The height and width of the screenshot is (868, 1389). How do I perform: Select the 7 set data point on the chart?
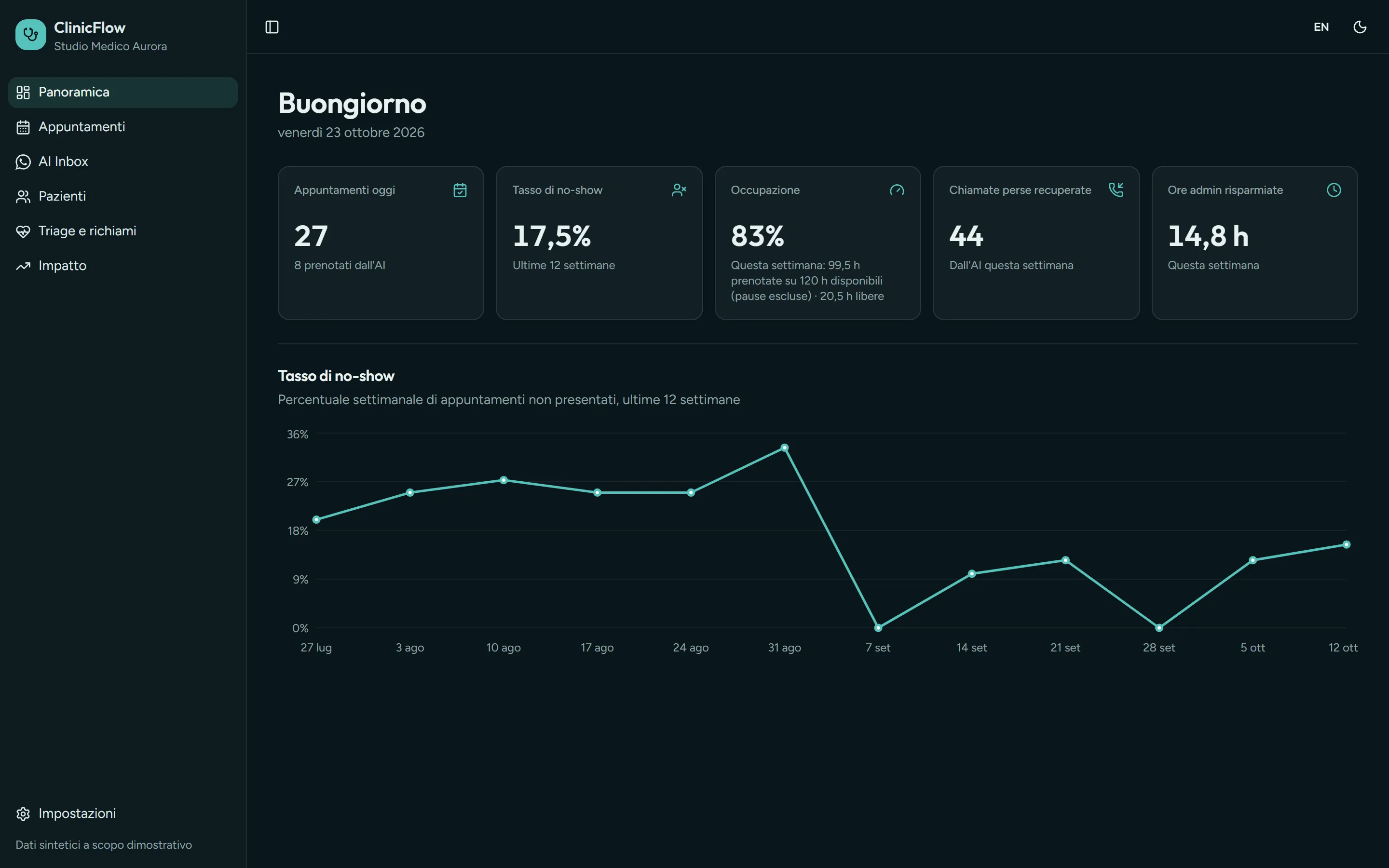(878, 627)
